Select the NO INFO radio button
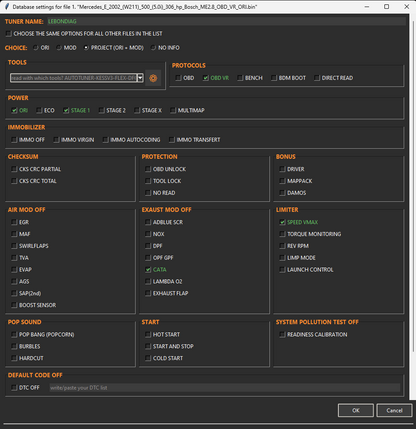 tap(153, 48)
